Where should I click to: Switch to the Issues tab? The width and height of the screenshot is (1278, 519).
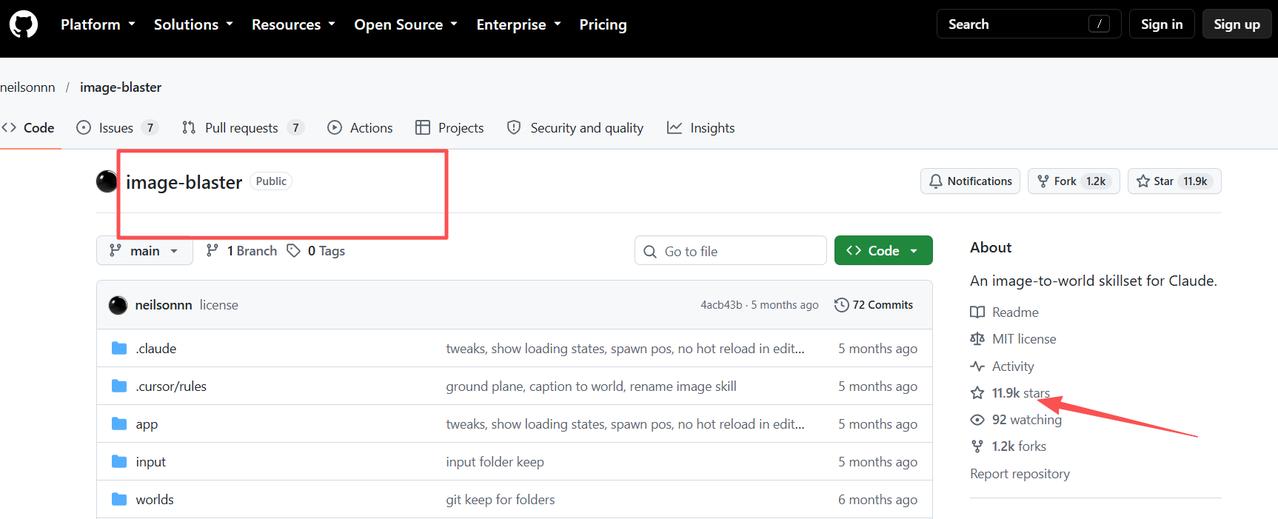coord(117,128)
